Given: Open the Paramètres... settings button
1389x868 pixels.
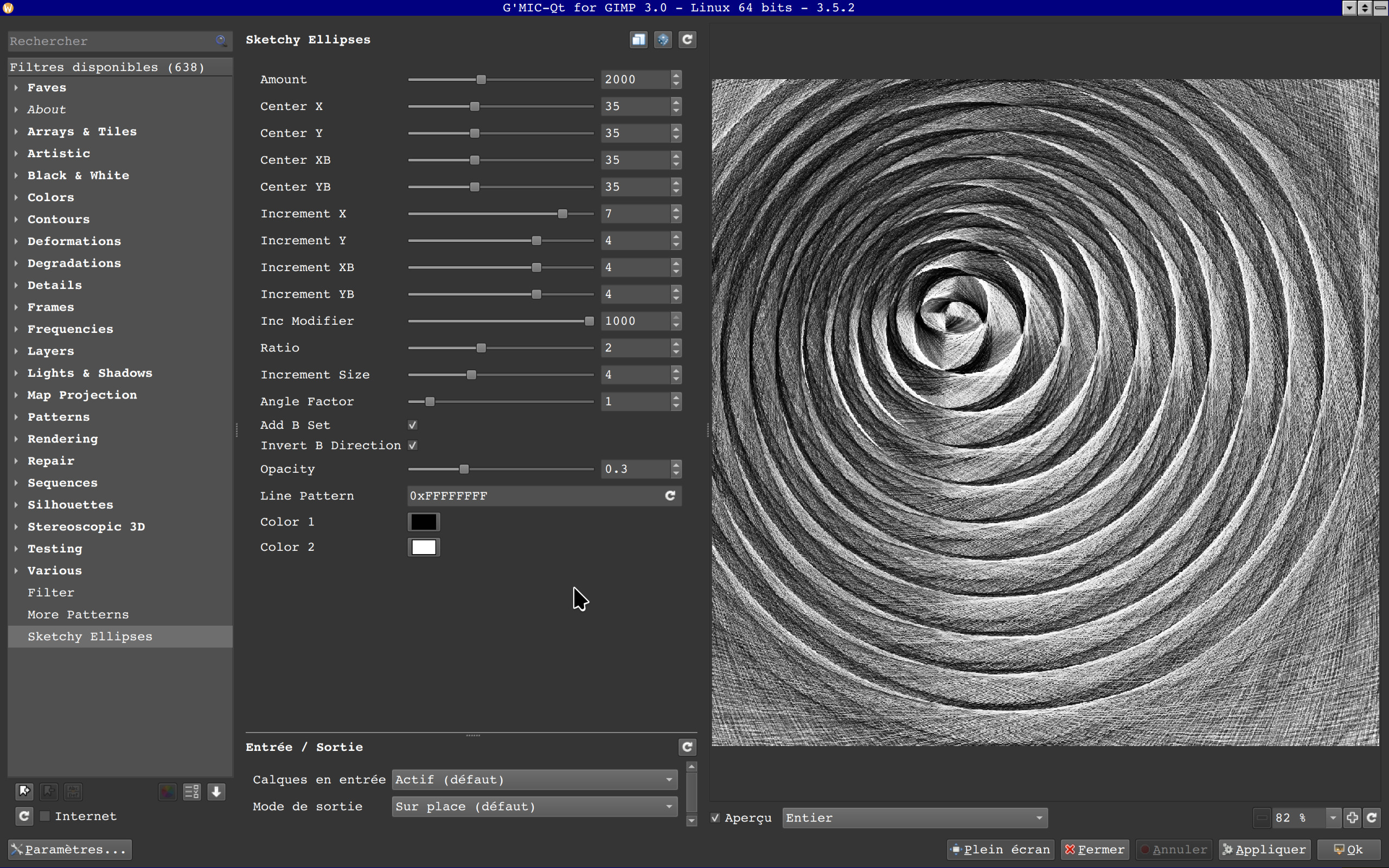Looking at the screenshot, I should (x=69, y=849).
